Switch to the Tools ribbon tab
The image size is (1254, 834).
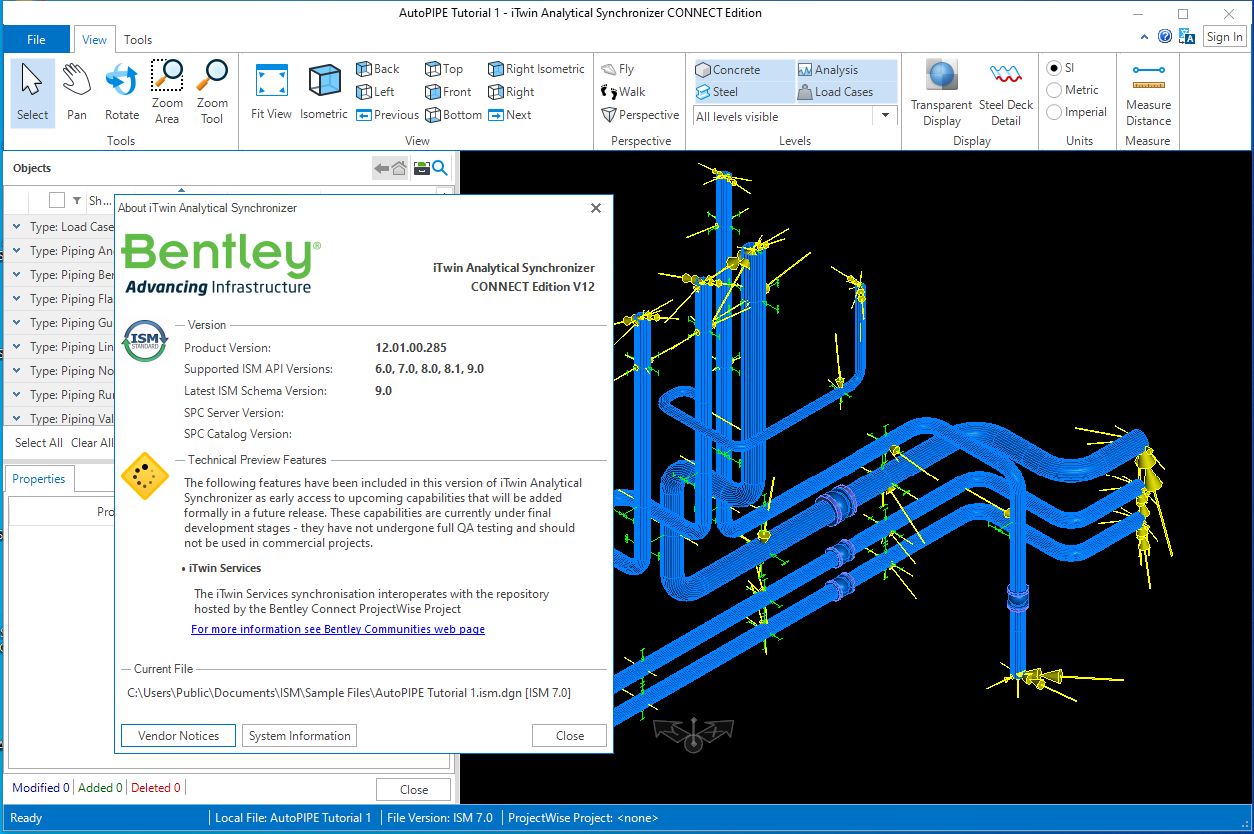coord(138,40)
